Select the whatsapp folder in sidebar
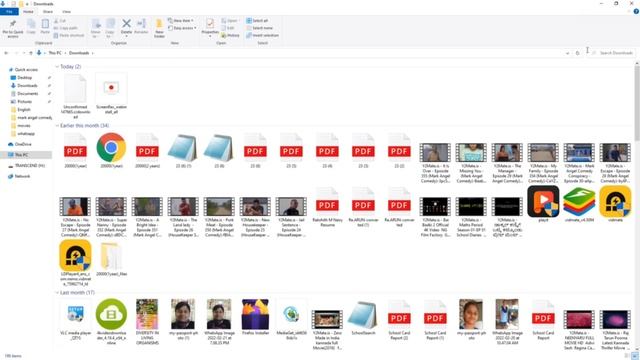 coord(26,133)
